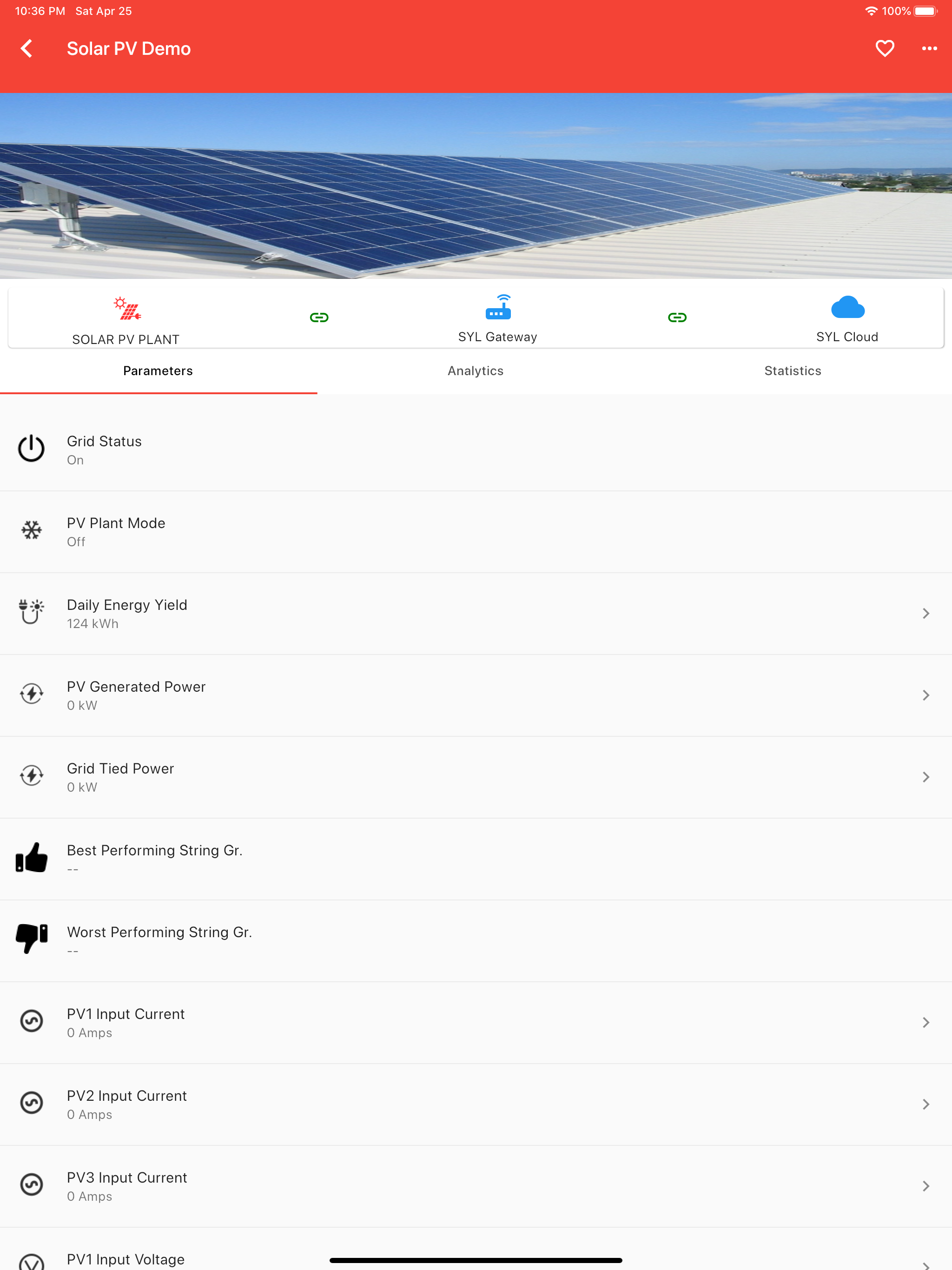Image resolution: width=952 pixels, height=1270 pixels.
Task: Tap the PV1 Input Voltage label
Action: pos(126,1259)
